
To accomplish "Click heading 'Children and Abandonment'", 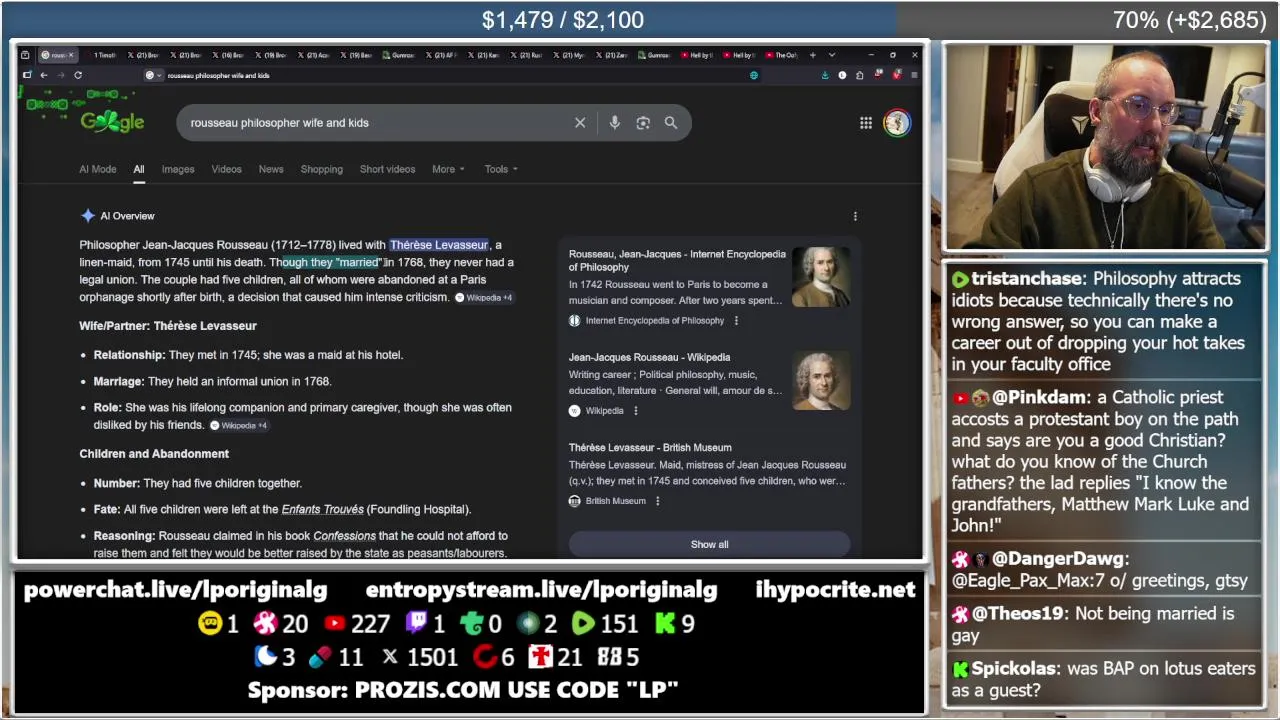I will 154,454.
